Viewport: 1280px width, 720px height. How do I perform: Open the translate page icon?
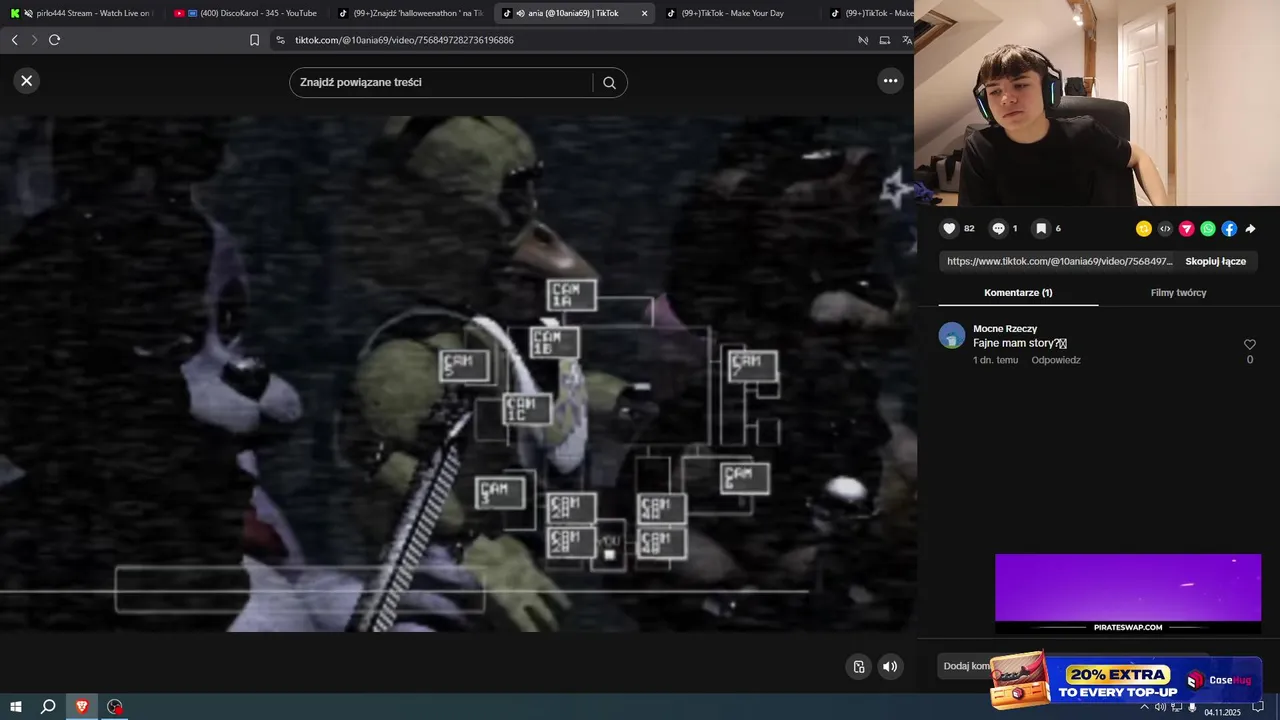(907, 40)
